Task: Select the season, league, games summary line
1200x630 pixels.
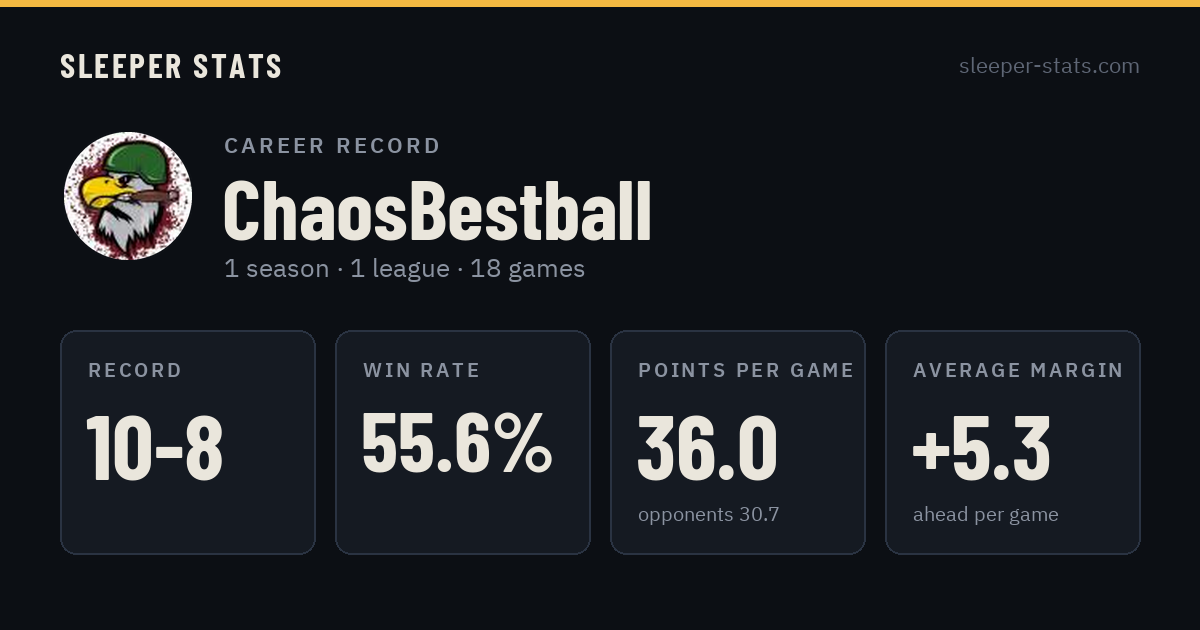Action: click(x=404, y=269)
